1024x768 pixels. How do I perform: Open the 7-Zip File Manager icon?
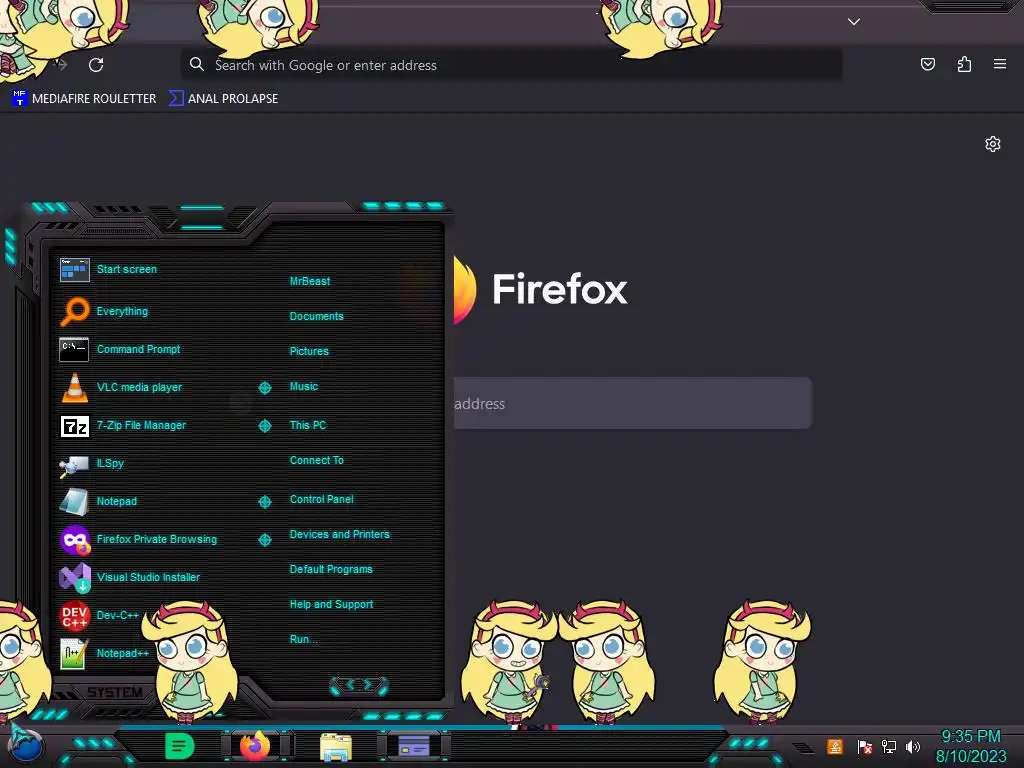coord(74,426)
